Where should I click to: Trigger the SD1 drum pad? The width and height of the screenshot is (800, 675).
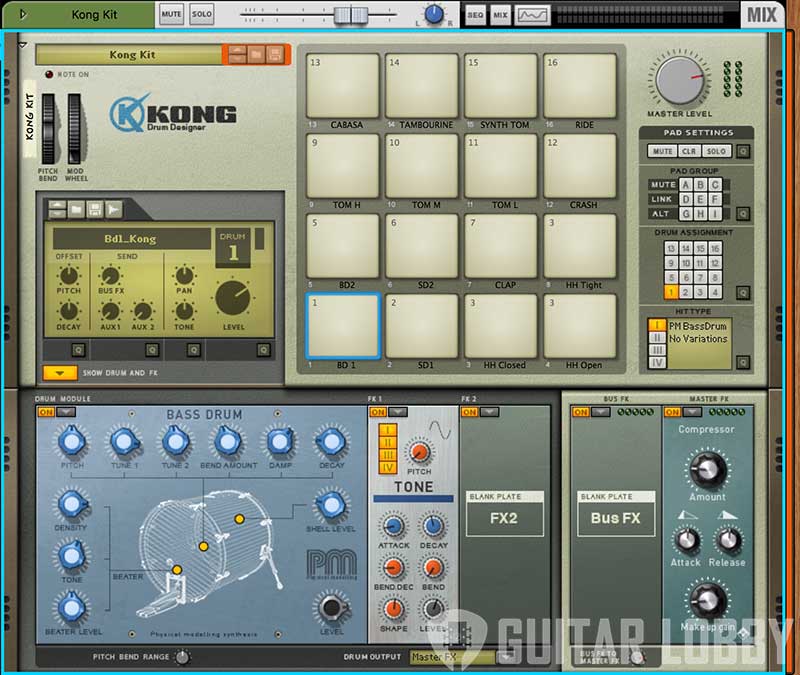[421, 326]
